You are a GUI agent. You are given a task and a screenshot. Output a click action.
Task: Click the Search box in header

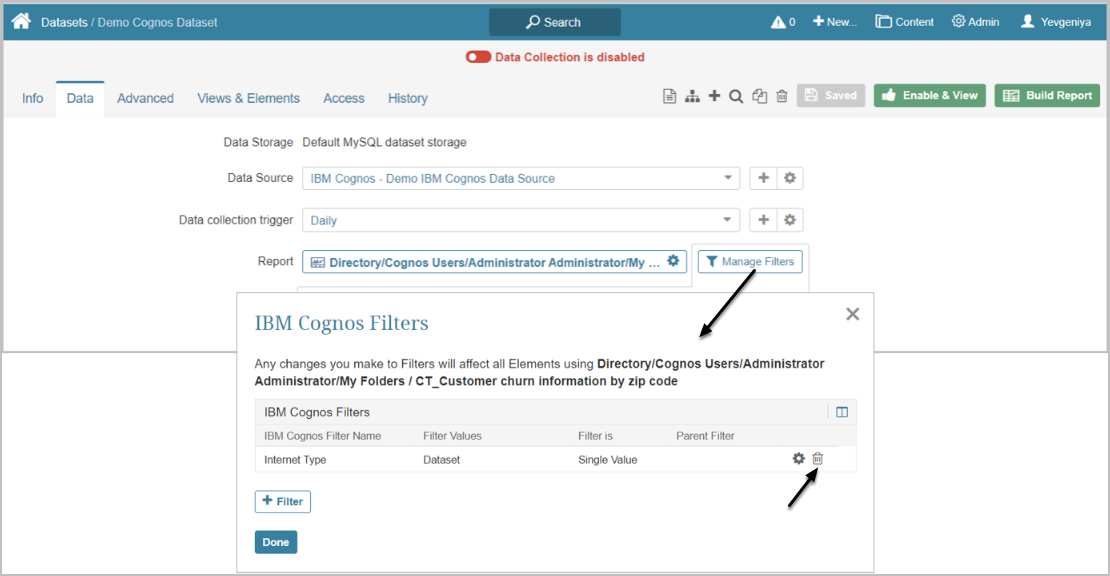coord(554,22)
